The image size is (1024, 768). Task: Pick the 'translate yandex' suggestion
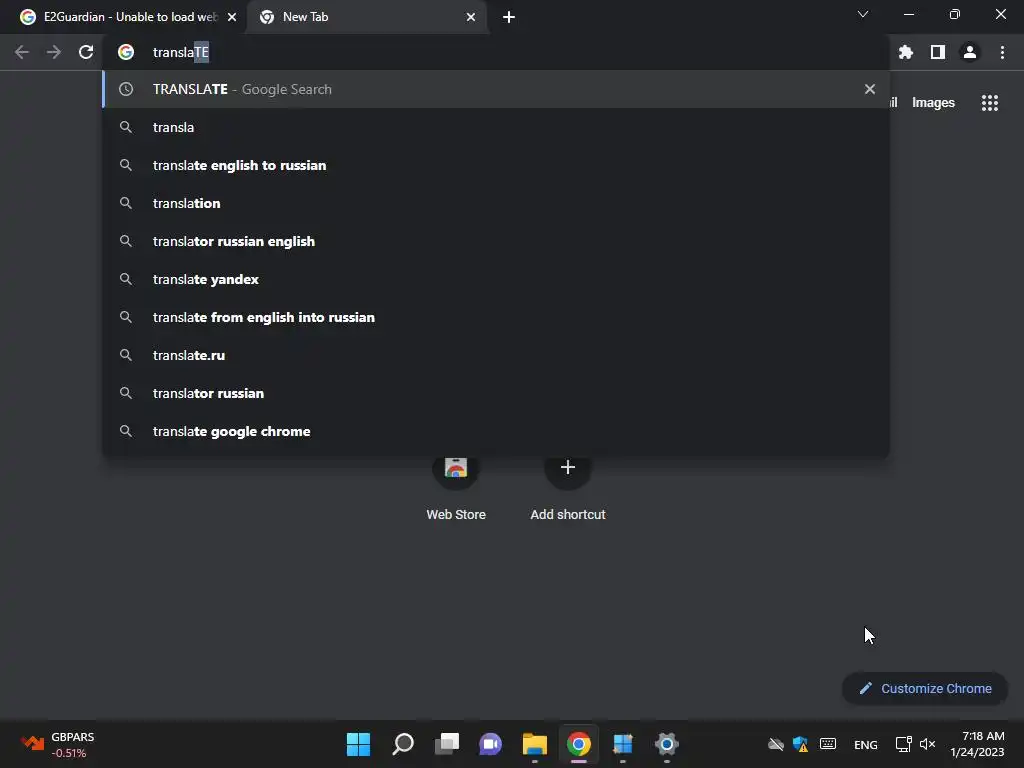pyautogui.click(x=496, y=279)
